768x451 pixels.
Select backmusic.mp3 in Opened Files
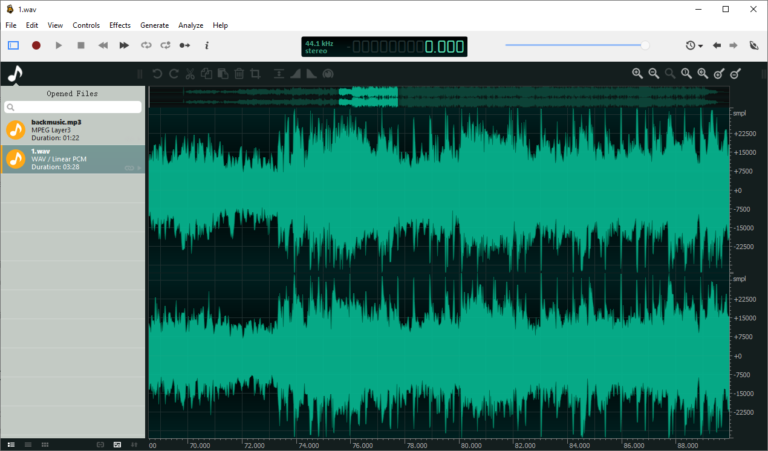73,130
